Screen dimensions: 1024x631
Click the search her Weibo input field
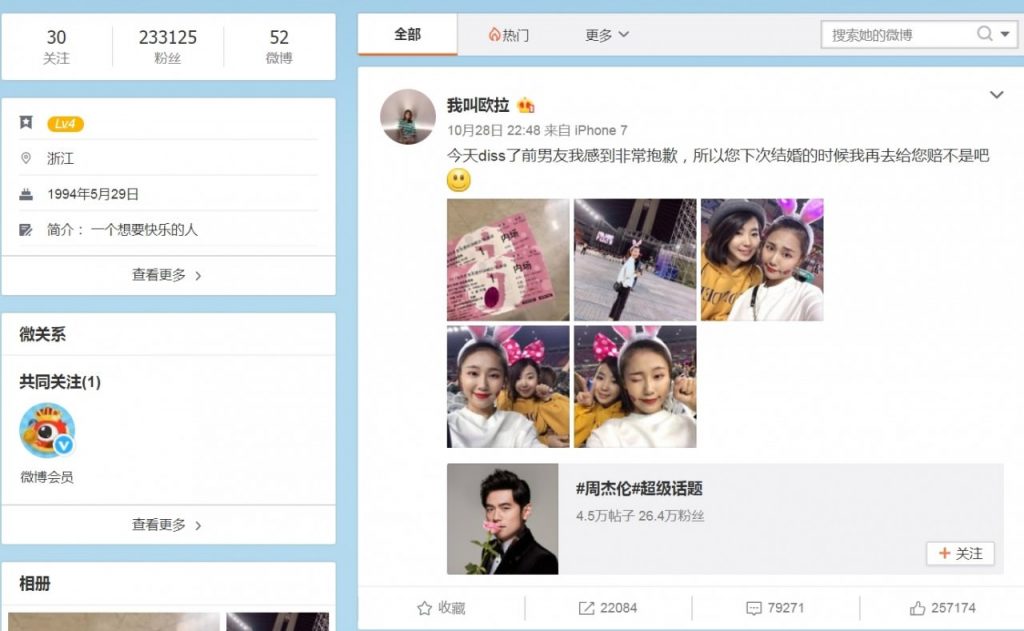897,35
